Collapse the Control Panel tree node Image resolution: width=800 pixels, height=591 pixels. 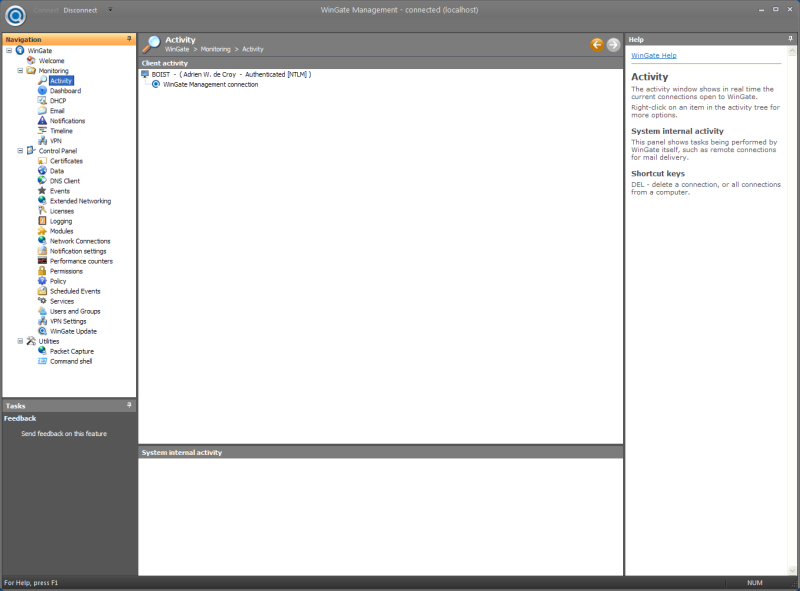click(x=20, y=151)
